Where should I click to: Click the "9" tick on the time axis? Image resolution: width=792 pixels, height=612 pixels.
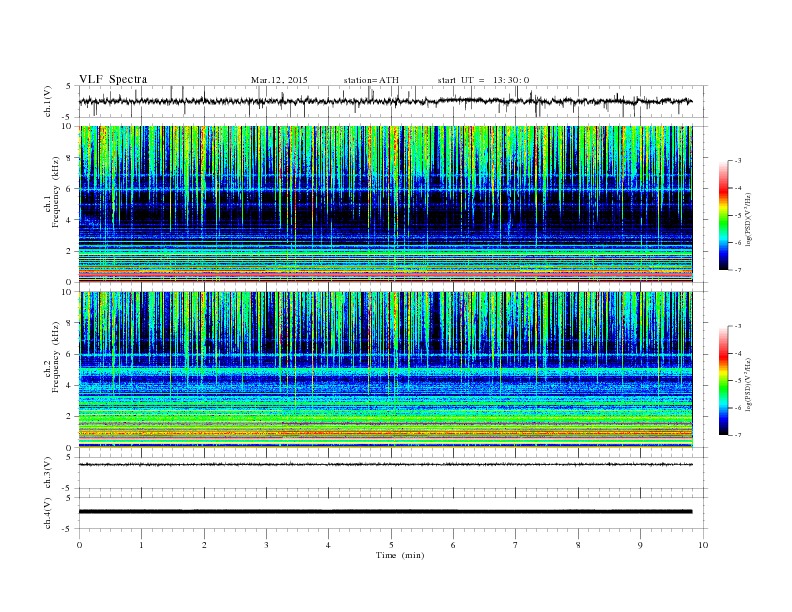pos(640,545)
